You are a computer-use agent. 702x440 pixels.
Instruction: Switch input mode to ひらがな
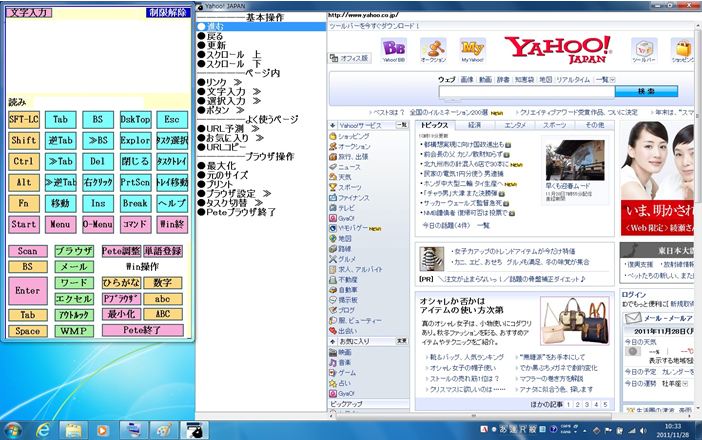pyautogui.click(x=121, y=283)
